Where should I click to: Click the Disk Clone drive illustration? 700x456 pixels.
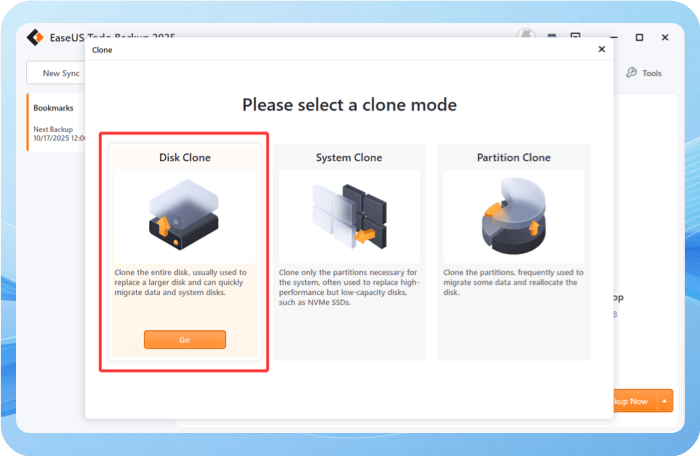(x=184, y=214)
